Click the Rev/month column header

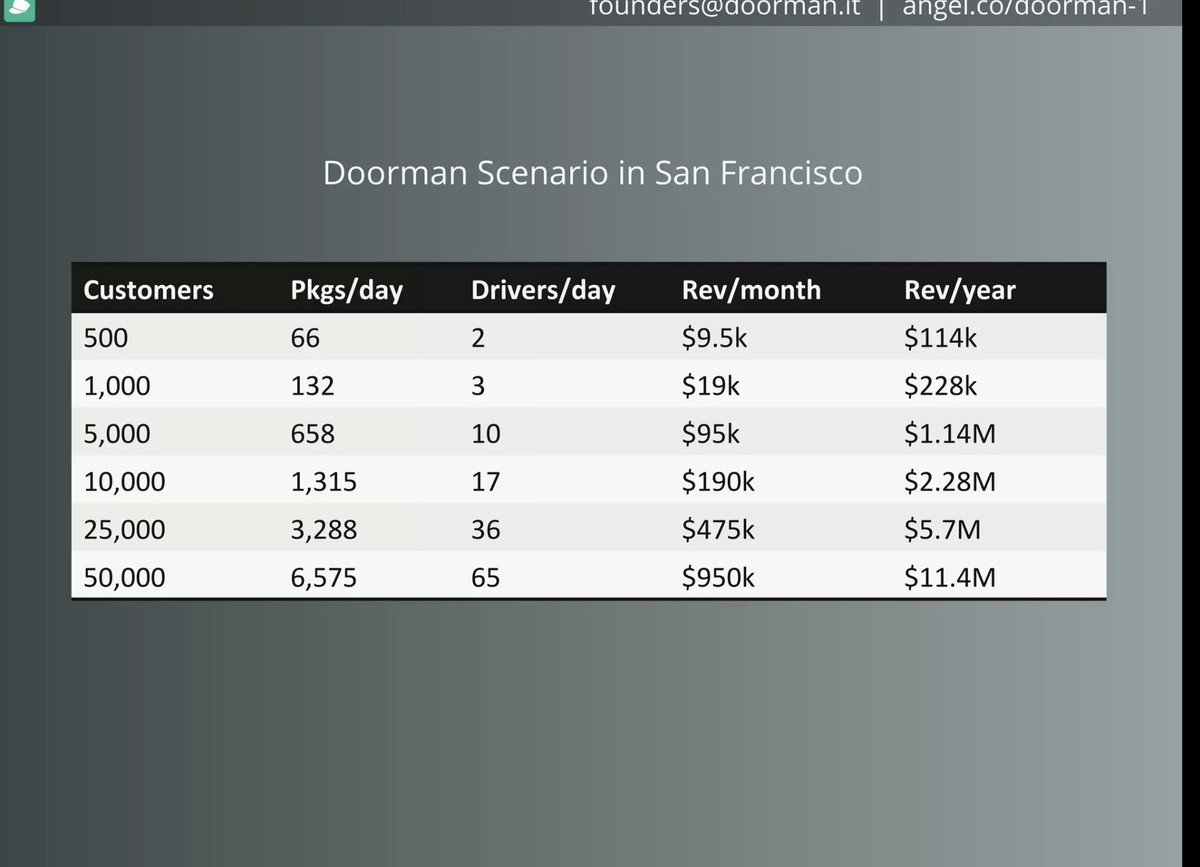[x=751, y=290]
